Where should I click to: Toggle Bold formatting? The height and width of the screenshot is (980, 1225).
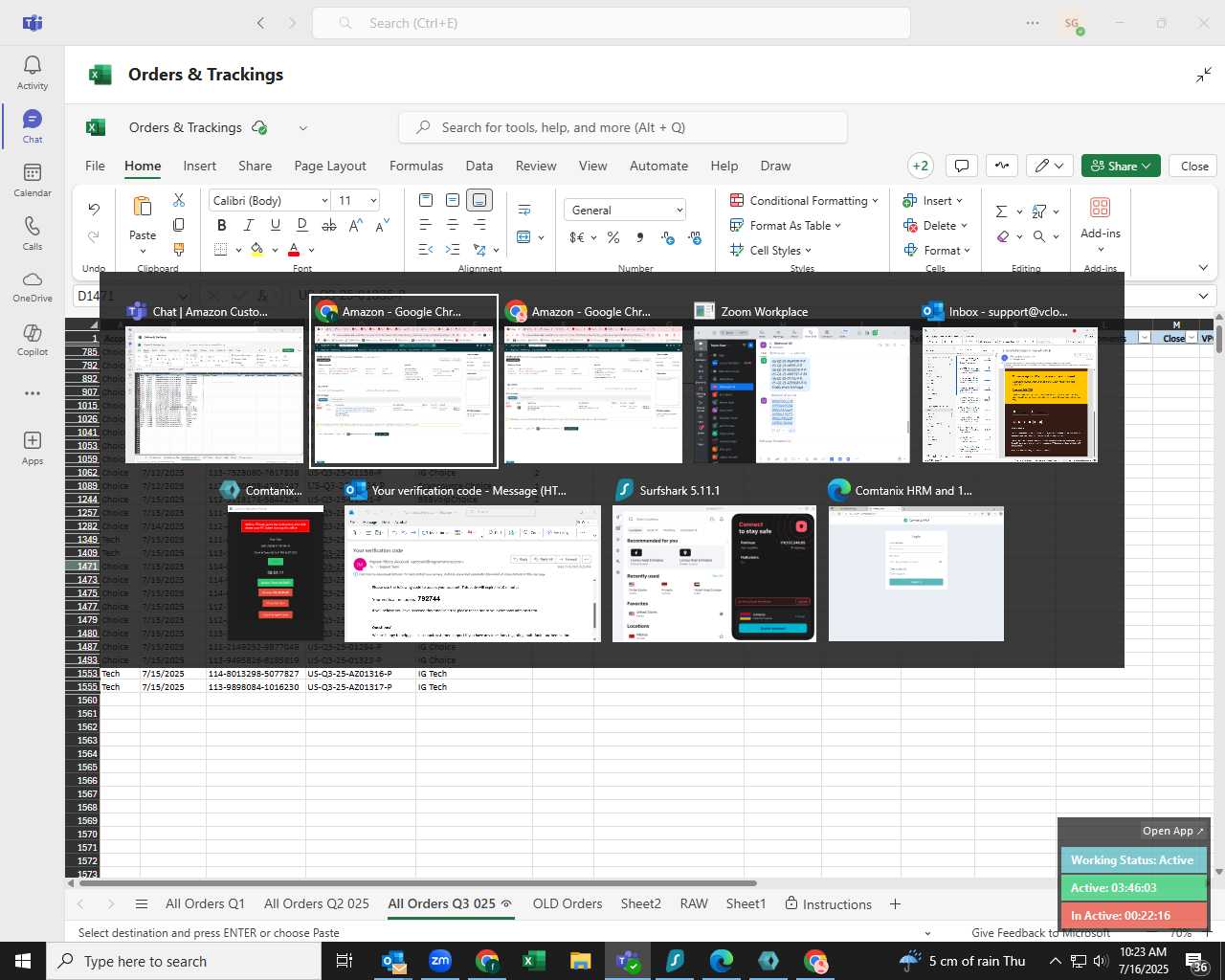click(x=222, y=225)
